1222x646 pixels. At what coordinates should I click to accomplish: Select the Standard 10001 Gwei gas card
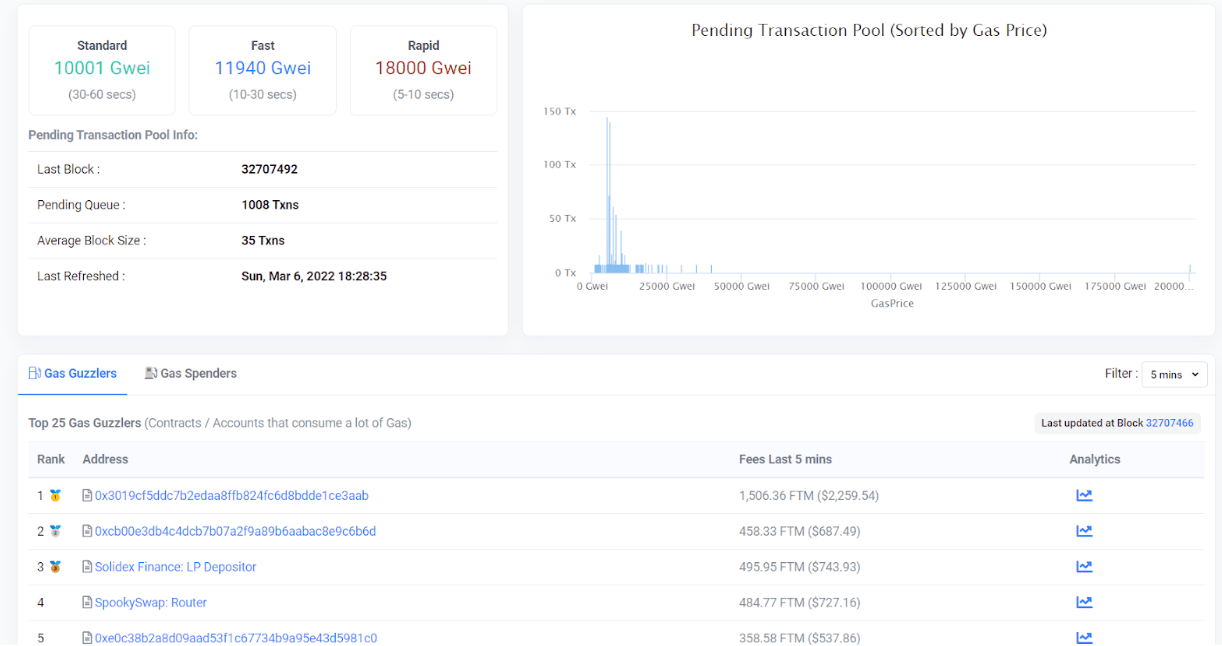(102, 70)
